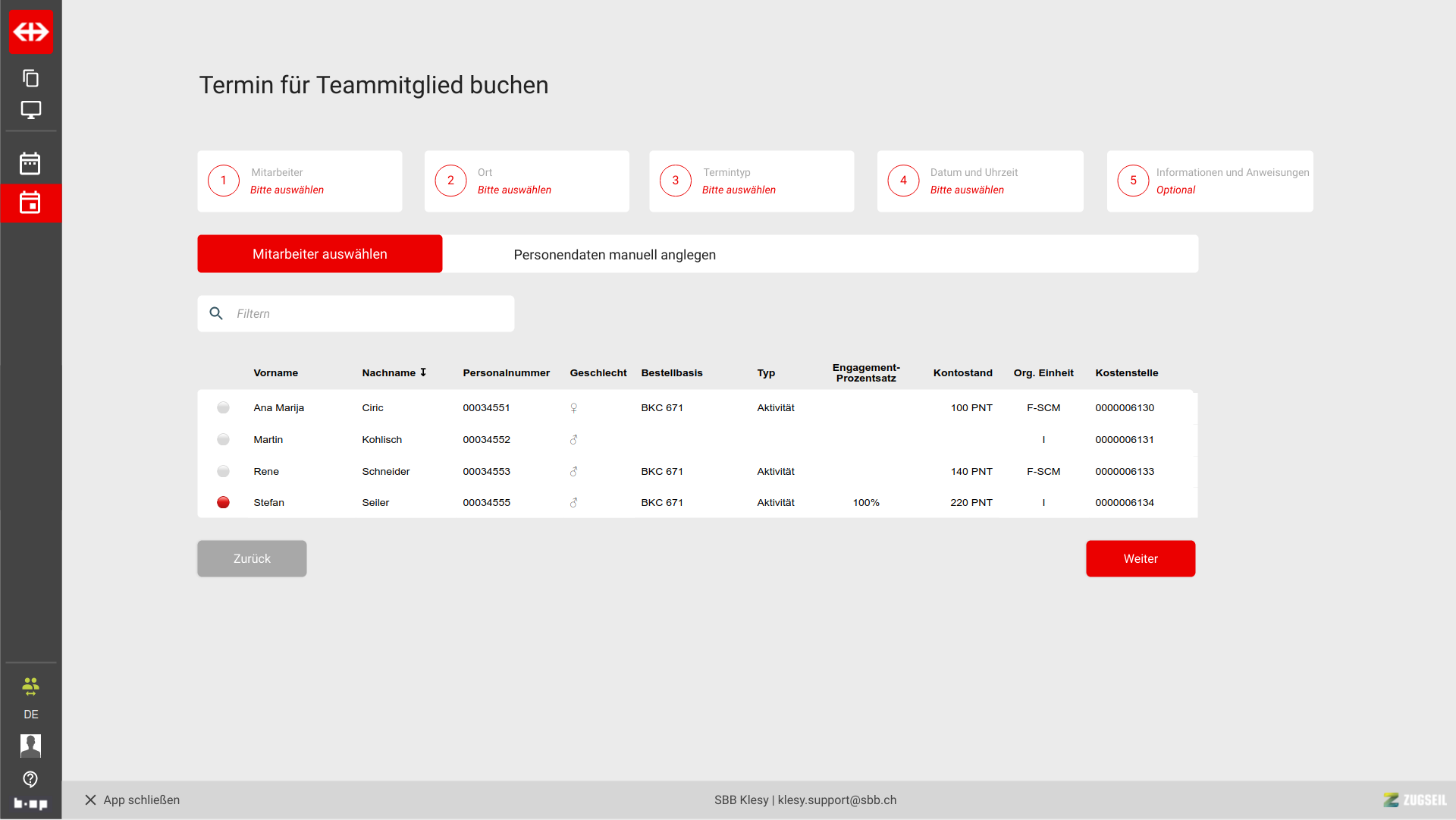Open step 2 Ort selection

coord(526,181)
